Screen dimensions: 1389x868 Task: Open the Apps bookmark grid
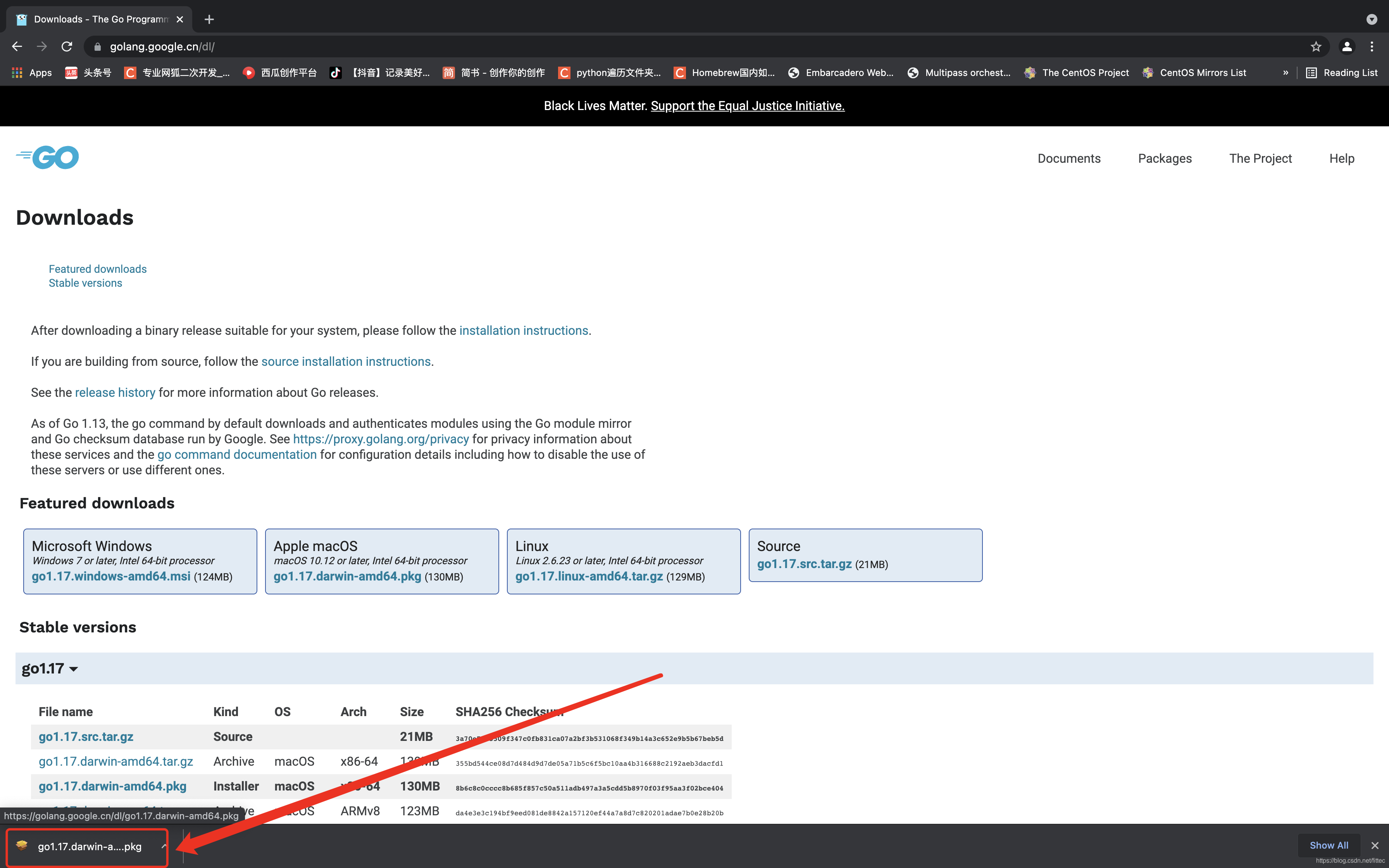pyautogui.click(x=32, y=73)
